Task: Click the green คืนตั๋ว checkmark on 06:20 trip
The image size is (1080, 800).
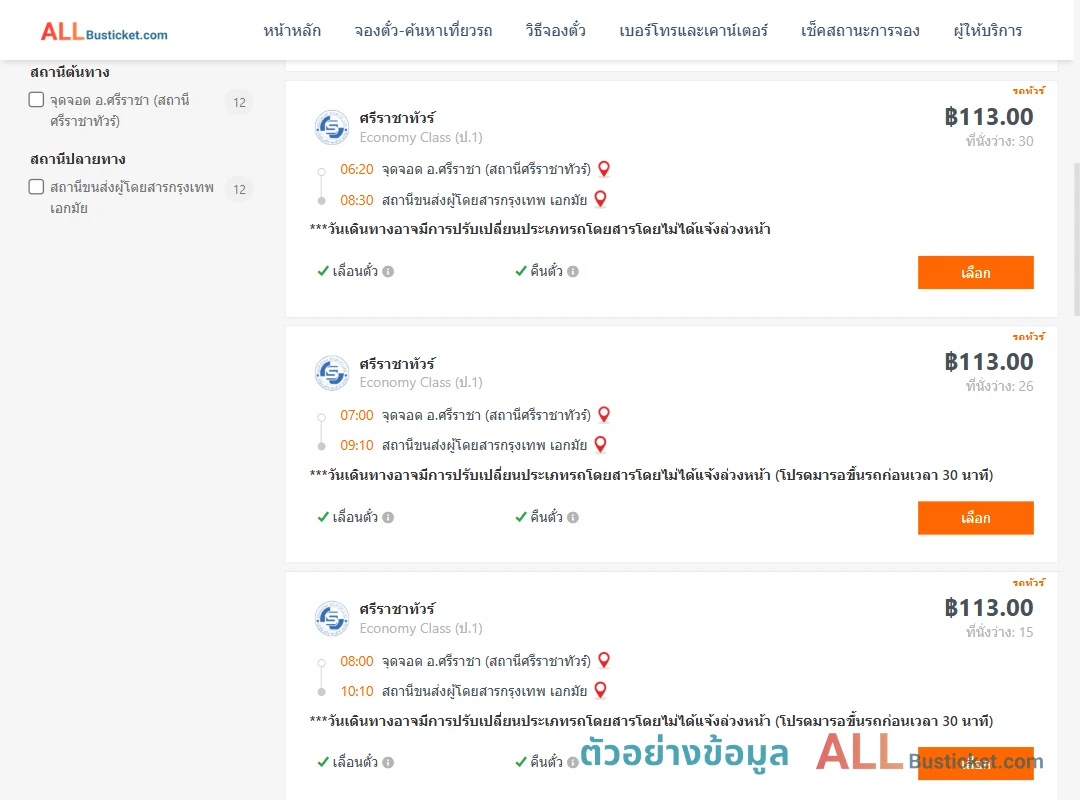Action: [521, 271]
